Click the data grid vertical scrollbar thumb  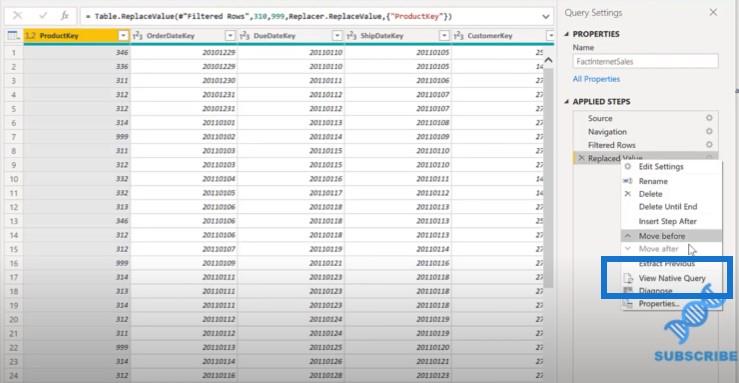(548, 177)
